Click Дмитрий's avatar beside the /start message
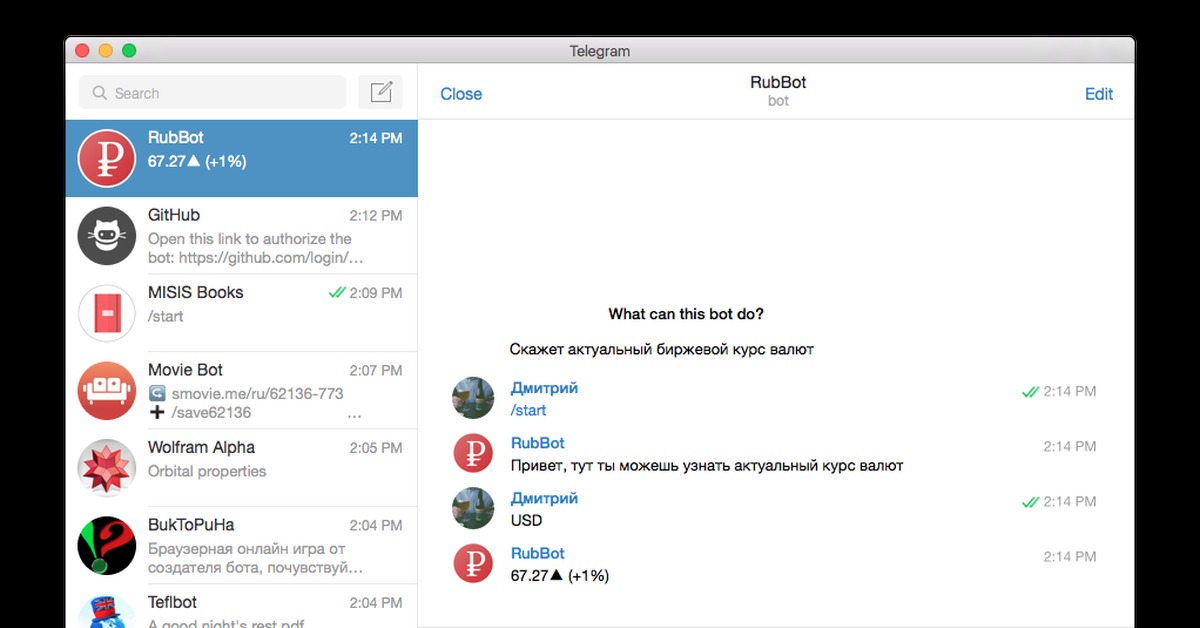This screenshot has width=1200, height=628. (x=474, y=398)
